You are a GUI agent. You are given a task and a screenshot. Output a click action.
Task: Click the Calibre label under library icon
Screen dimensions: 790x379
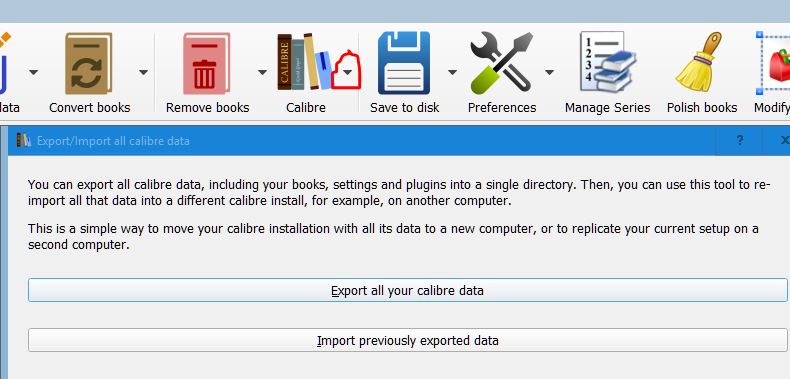[x=306, y=108]
